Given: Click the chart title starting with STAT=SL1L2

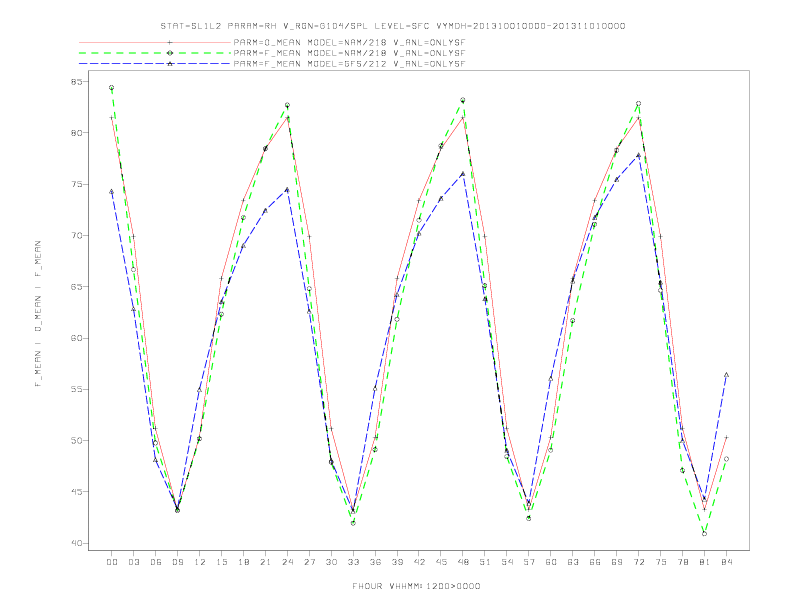Looking at the screenshot, I should coord(393,26).
